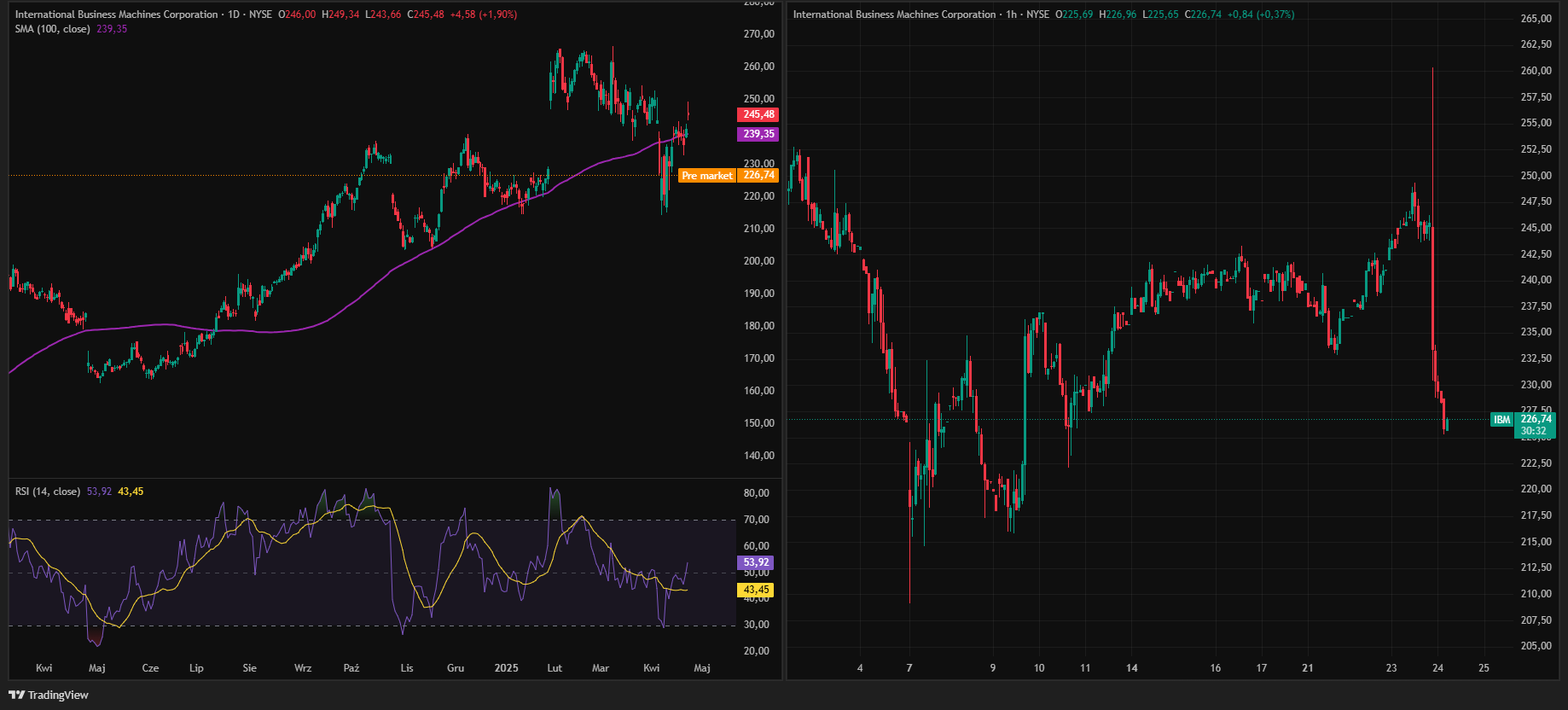Select the hourly chart title ending in '1h · NYSE'

pos(921,15)
